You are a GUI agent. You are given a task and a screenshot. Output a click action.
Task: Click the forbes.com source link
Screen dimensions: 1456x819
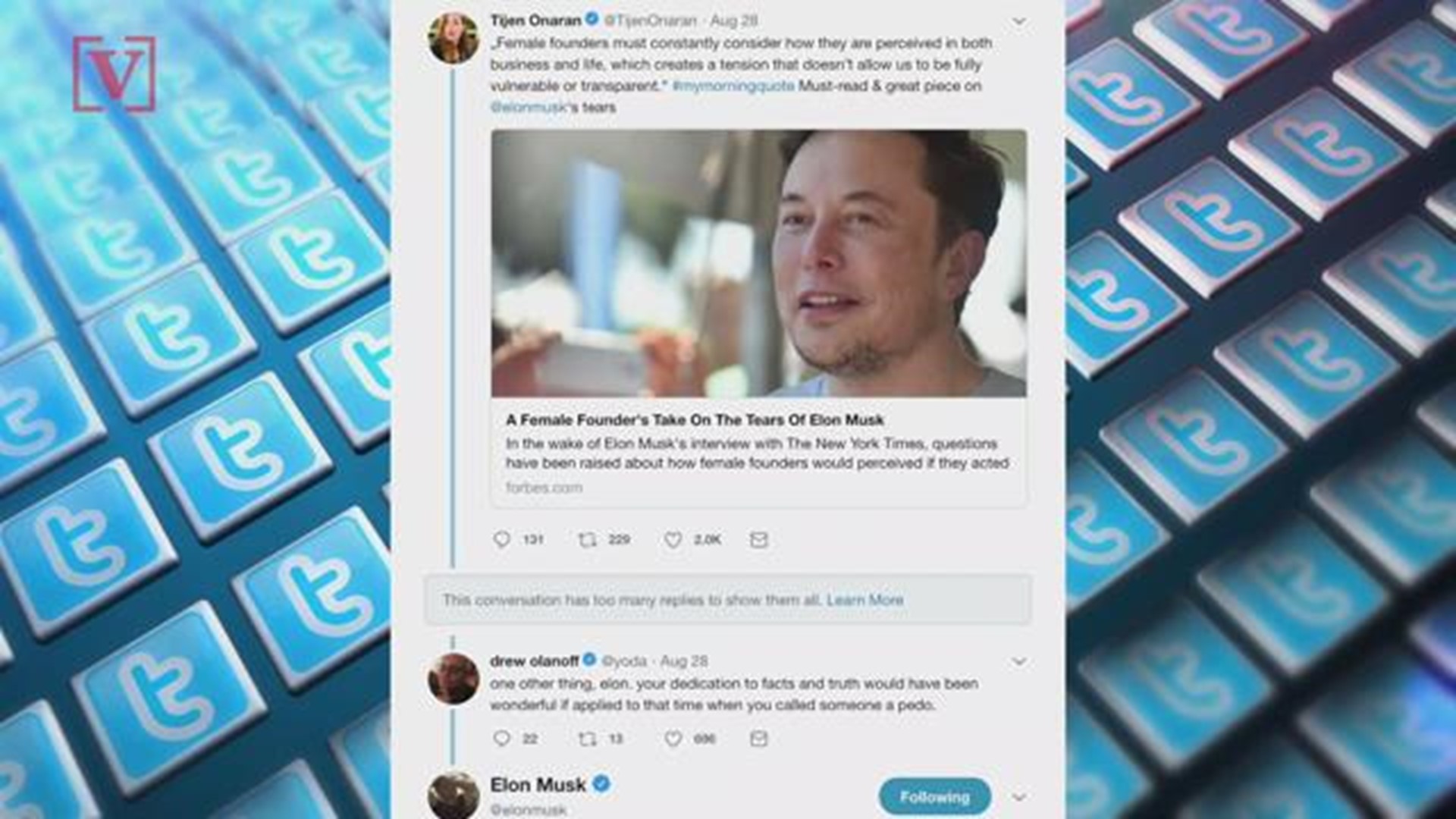pyautogui.click(x=544, y=488)
